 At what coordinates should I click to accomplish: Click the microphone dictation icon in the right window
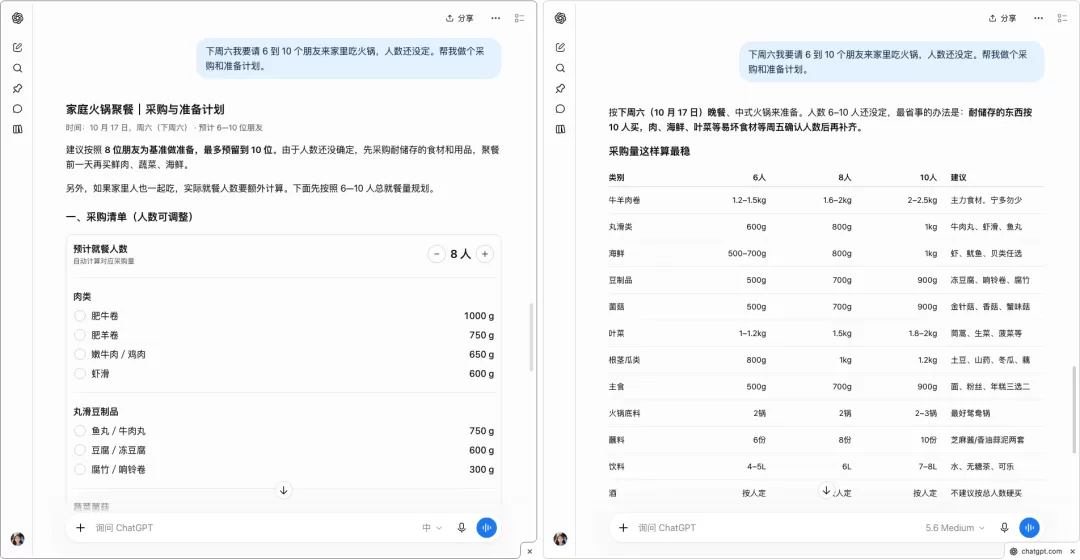point(1004,528)
